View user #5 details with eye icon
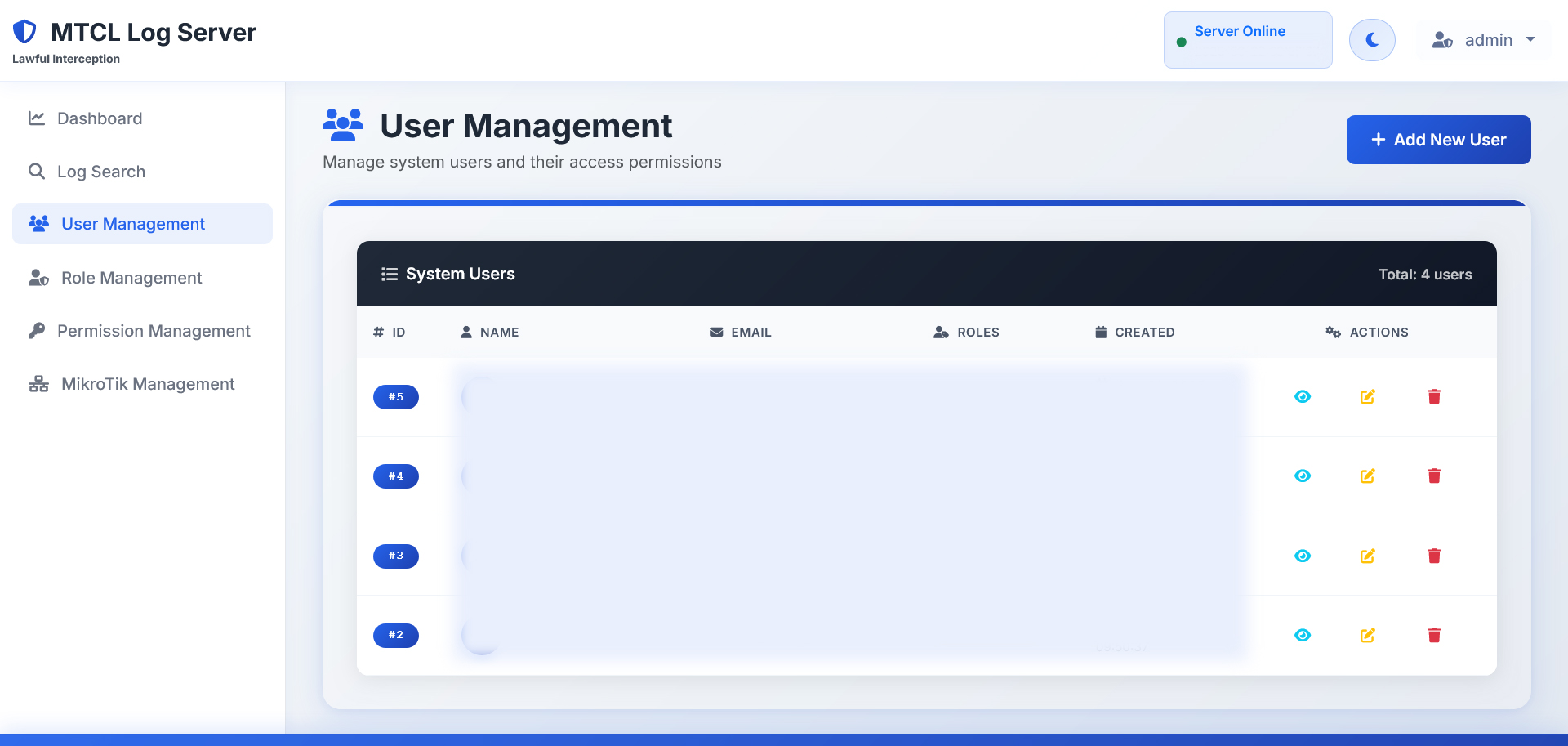 tap(1303, 397)
